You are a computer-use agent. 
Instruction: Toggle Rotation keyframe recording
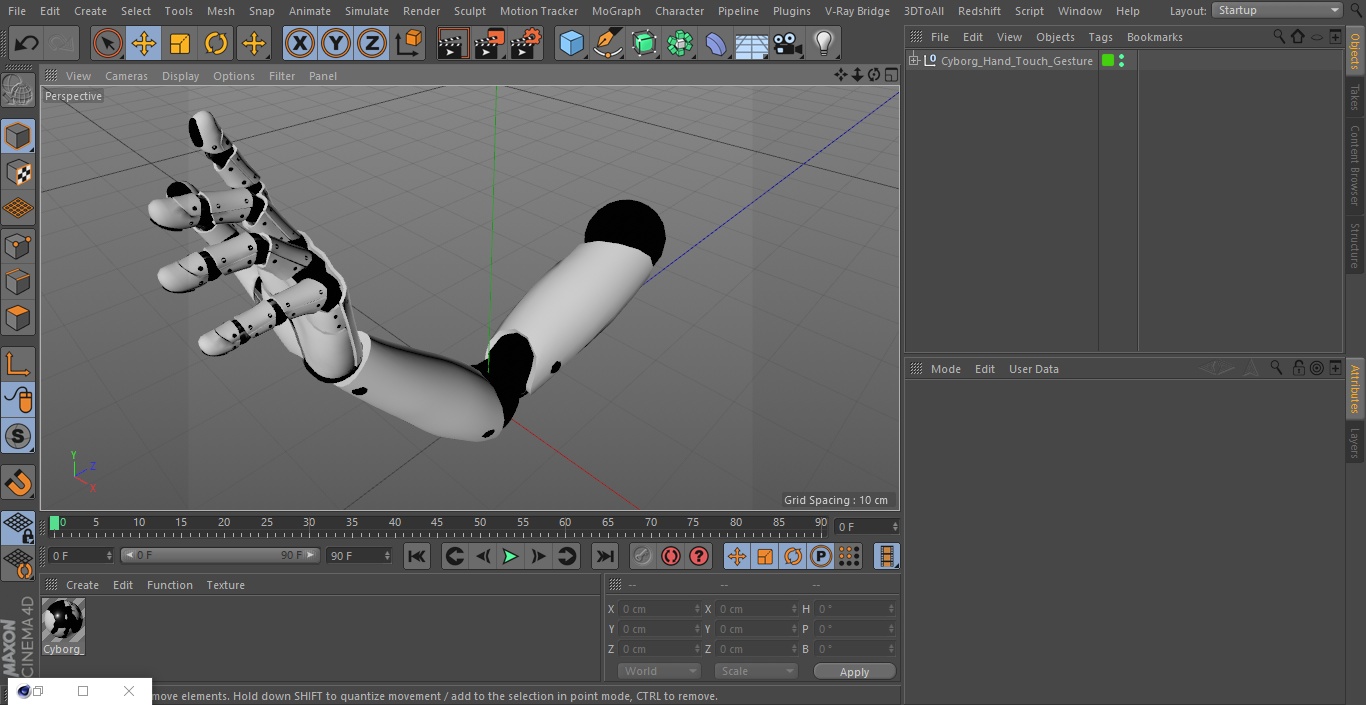pos(793,556)
